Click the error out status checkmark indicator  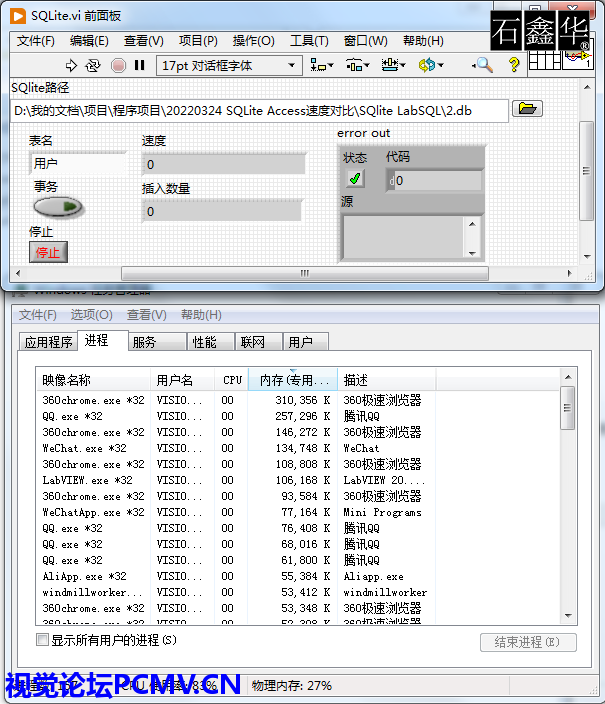click(355, 179)
